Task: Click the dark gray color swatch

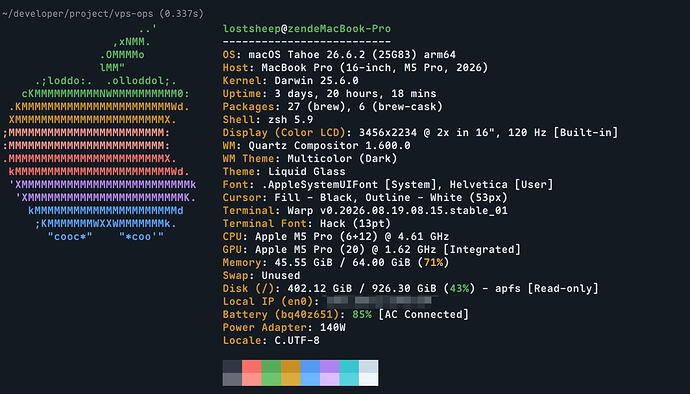Action: pos(232,373)
